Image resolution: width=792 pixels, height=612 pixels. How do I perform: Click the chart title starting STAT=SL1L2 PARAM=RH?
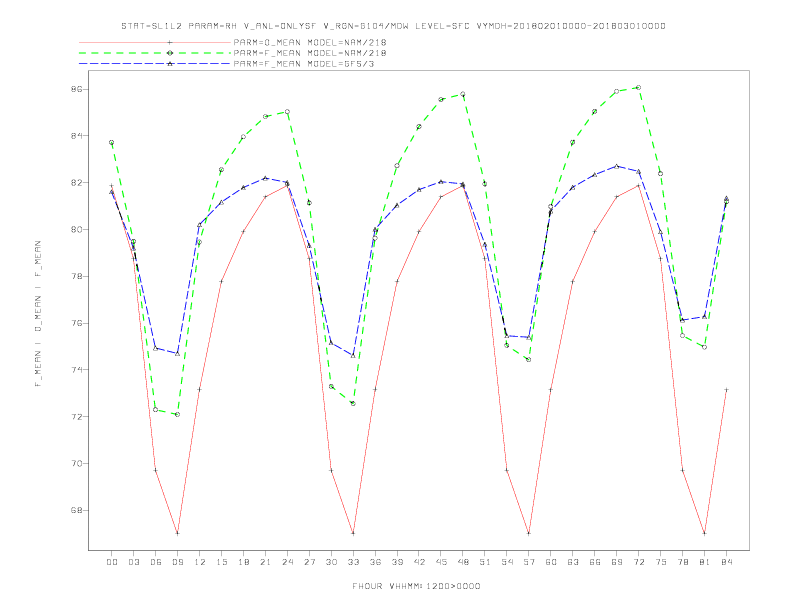coord(393,26)
